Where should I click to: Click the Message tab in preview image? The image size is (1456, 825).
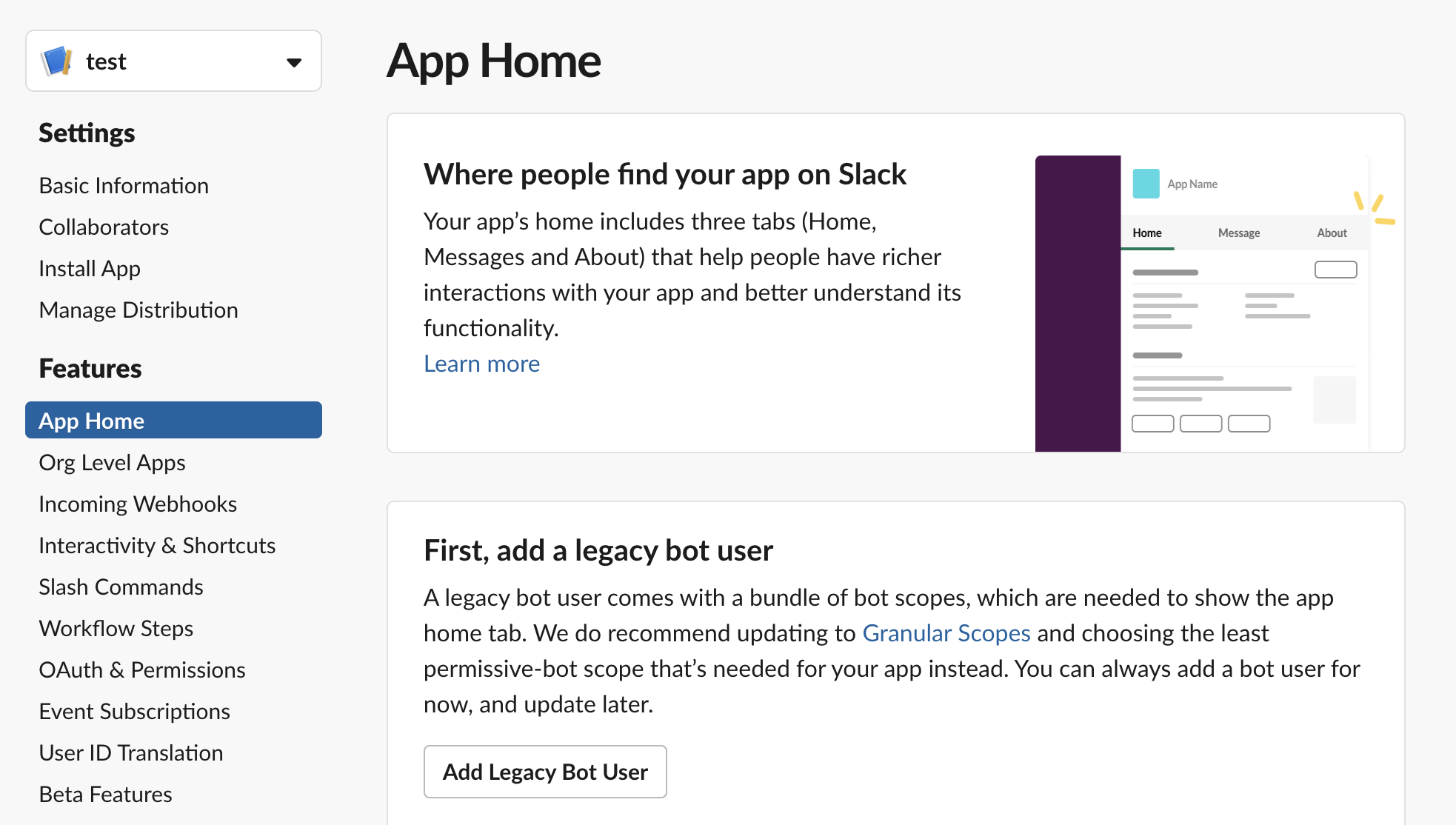[1239, 233]
